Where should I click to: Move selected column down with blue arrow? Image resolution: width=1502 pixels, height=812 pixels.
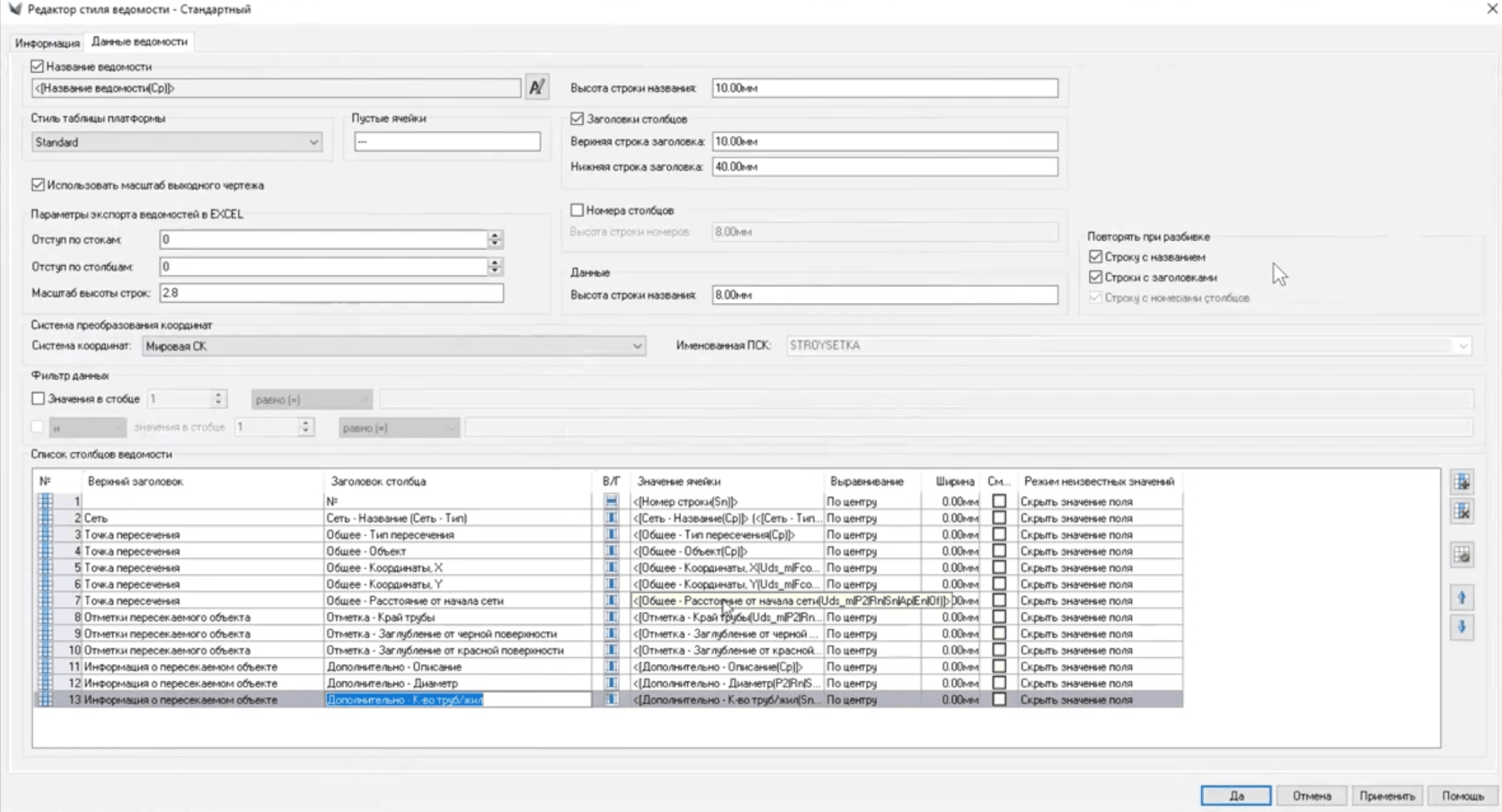point(1462,627)
